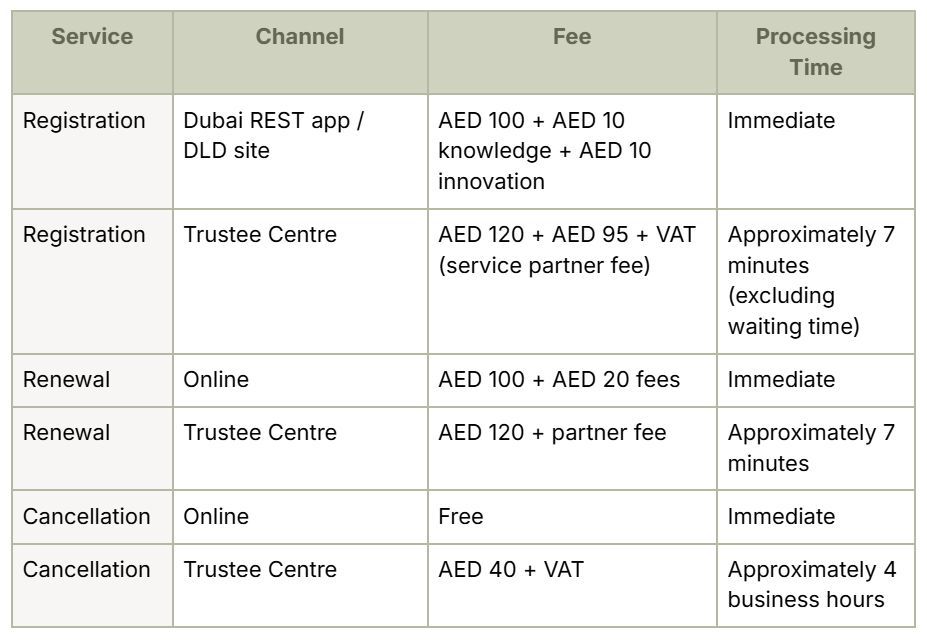Click the 'service partner fee' cell
The width and height of the screenshot is (927, 640).
[x=567, y=250]
